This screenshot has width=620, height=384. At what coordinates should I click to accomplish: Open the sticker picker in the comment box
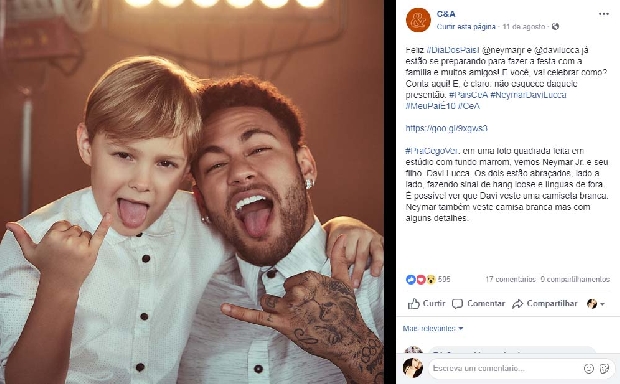(x=604, y=369)
